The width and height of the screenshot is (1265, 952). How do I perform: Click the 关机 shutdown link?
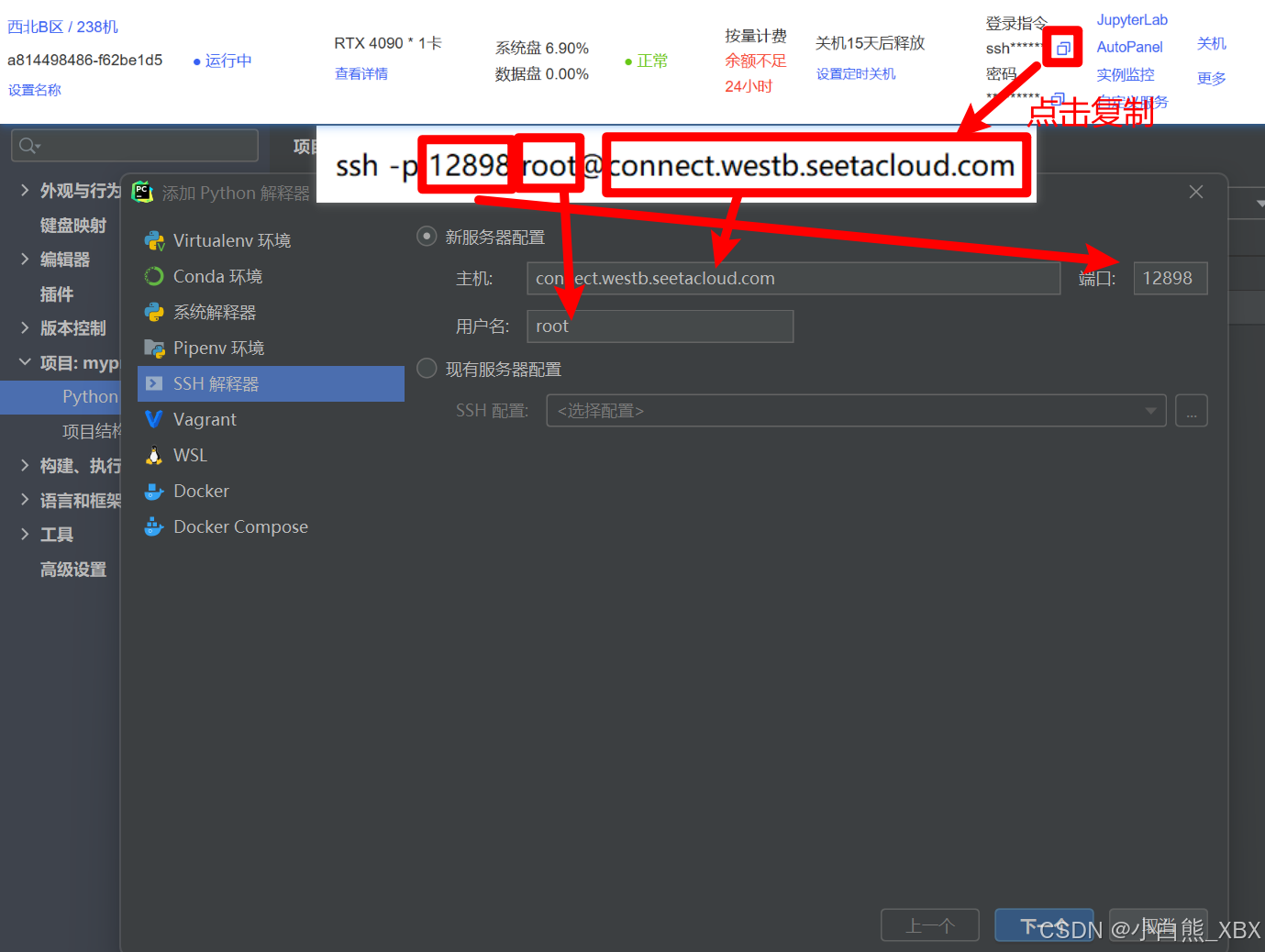[x=1212, y=43]
